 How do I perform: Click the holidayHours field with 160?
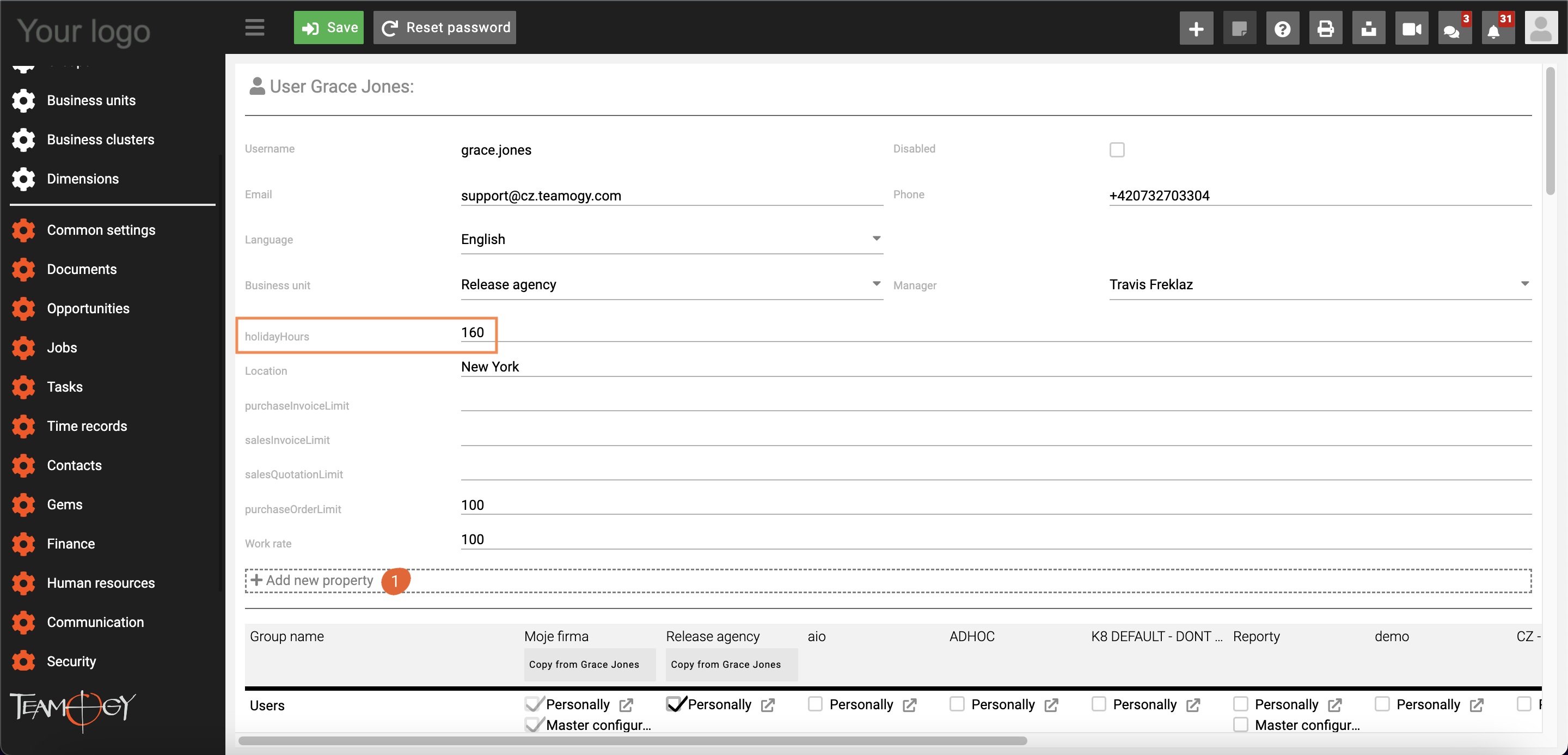coord(996,332)
